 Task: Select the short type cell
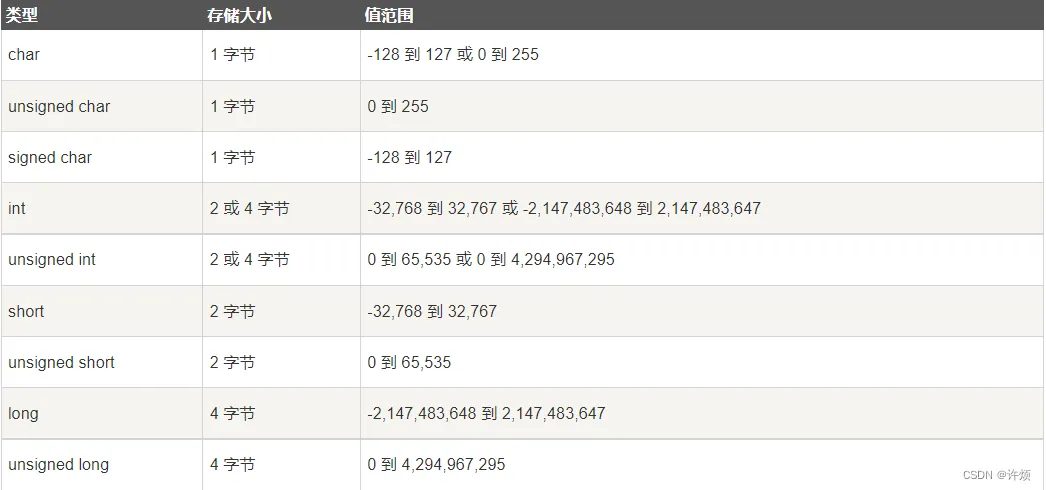point(26,311)
